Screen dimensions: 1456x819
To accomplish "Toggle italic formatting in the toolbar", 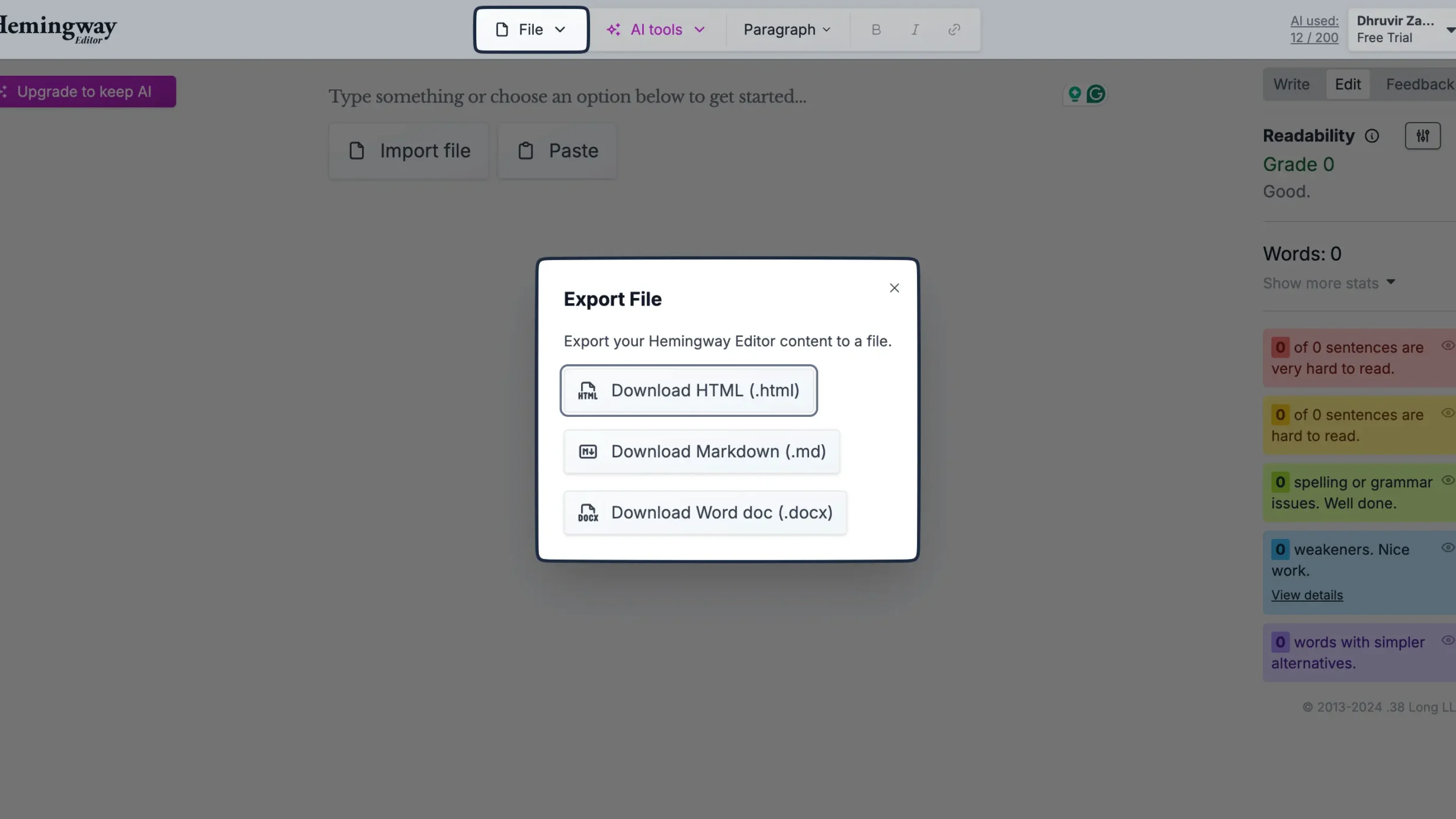I will coord(914,29).
